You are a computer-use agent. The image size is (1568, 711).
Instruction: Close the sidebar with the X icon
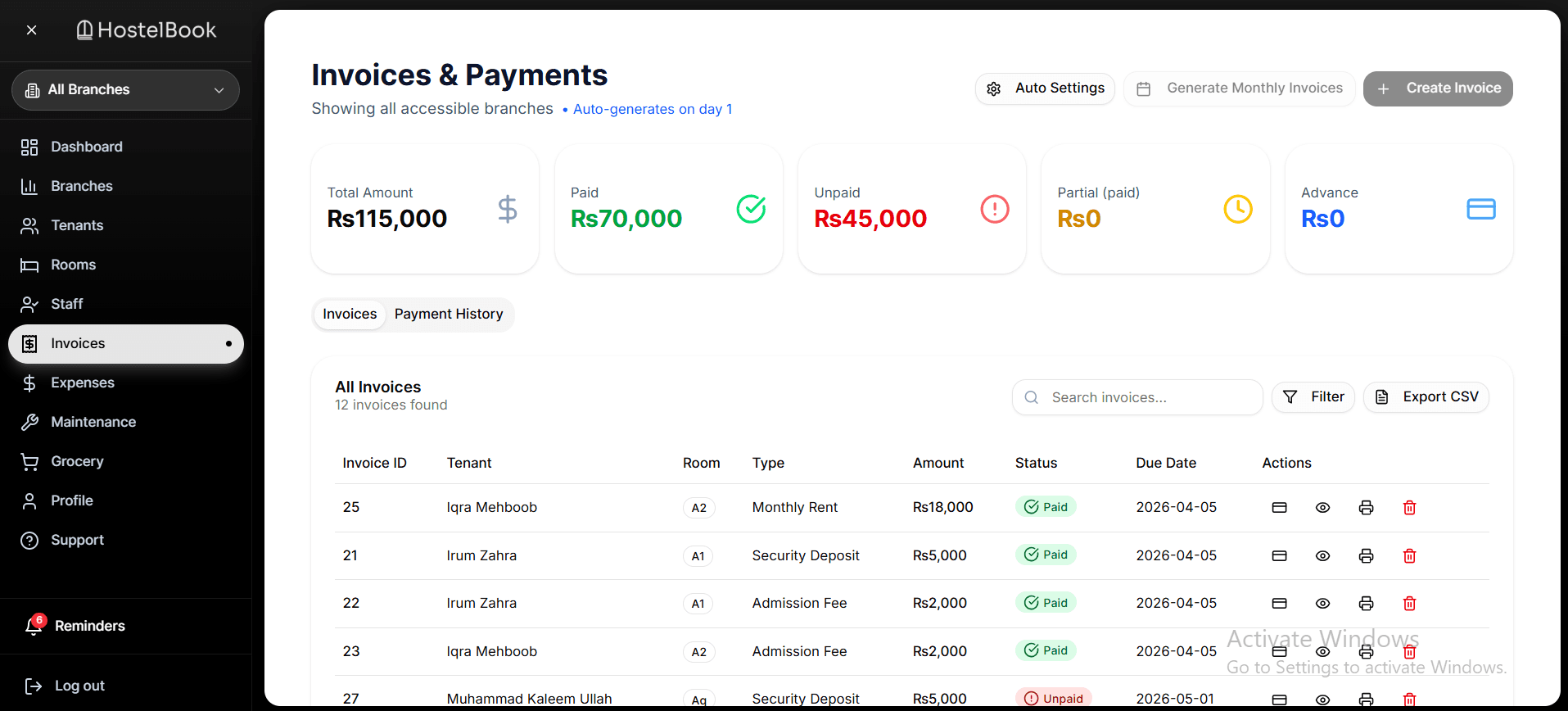(x=31, y=30)
